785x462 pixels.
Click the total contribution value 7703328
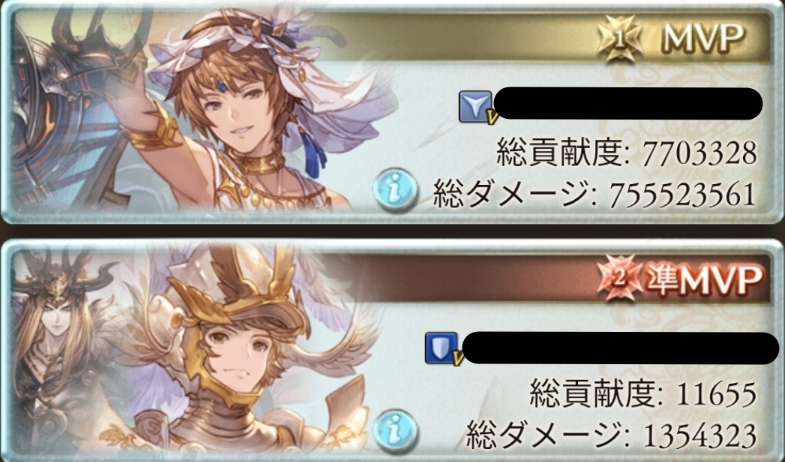click(x=699, y=154)
